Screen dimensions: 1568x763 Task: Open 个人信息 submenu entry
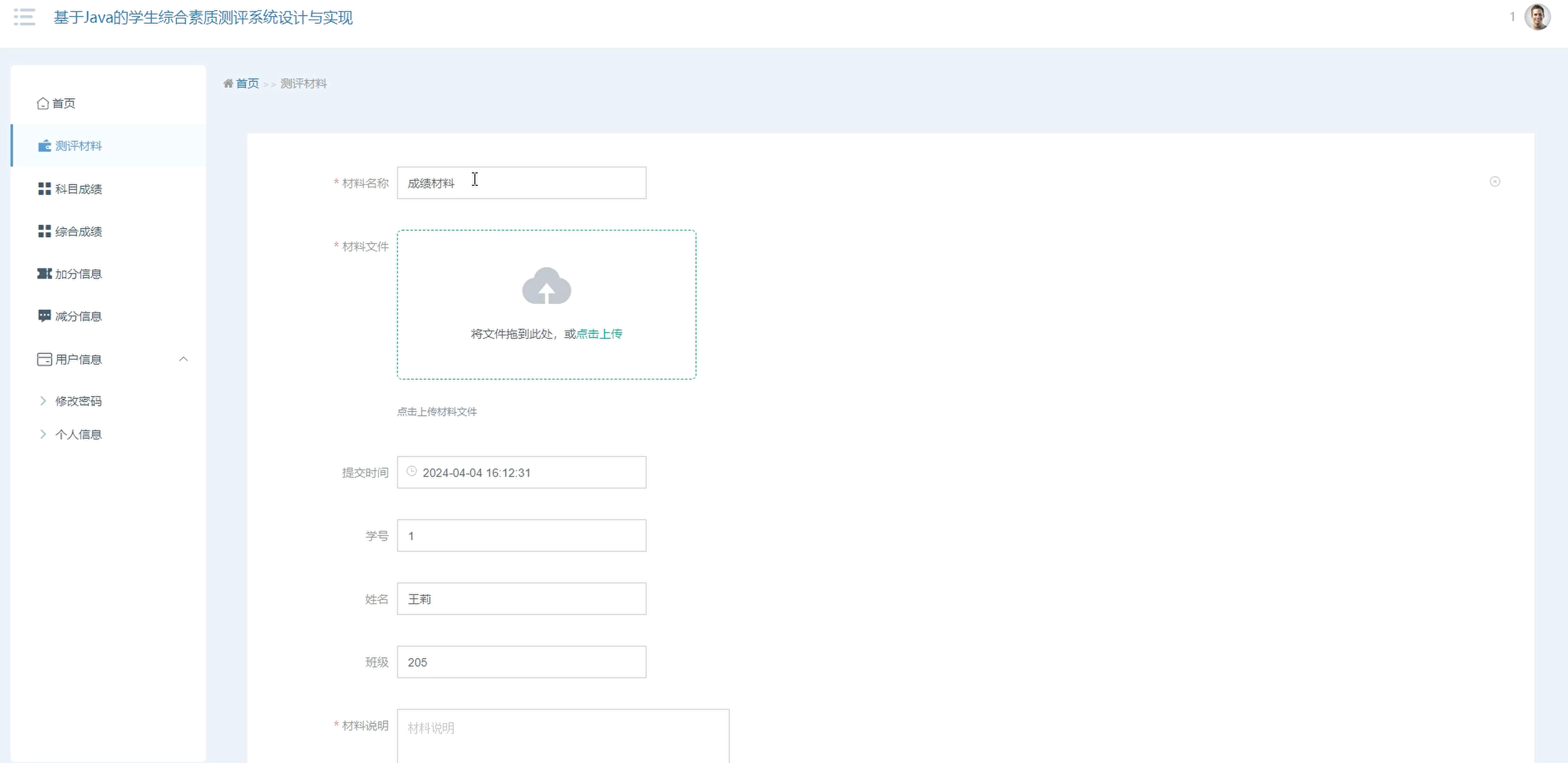(108, 434)
